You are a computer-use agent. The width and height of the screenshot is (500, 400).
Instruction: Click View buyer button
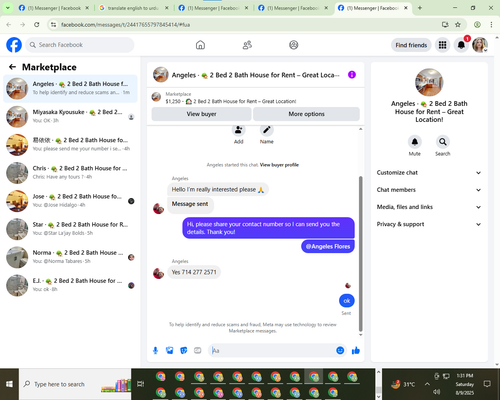tap(201, 114)
